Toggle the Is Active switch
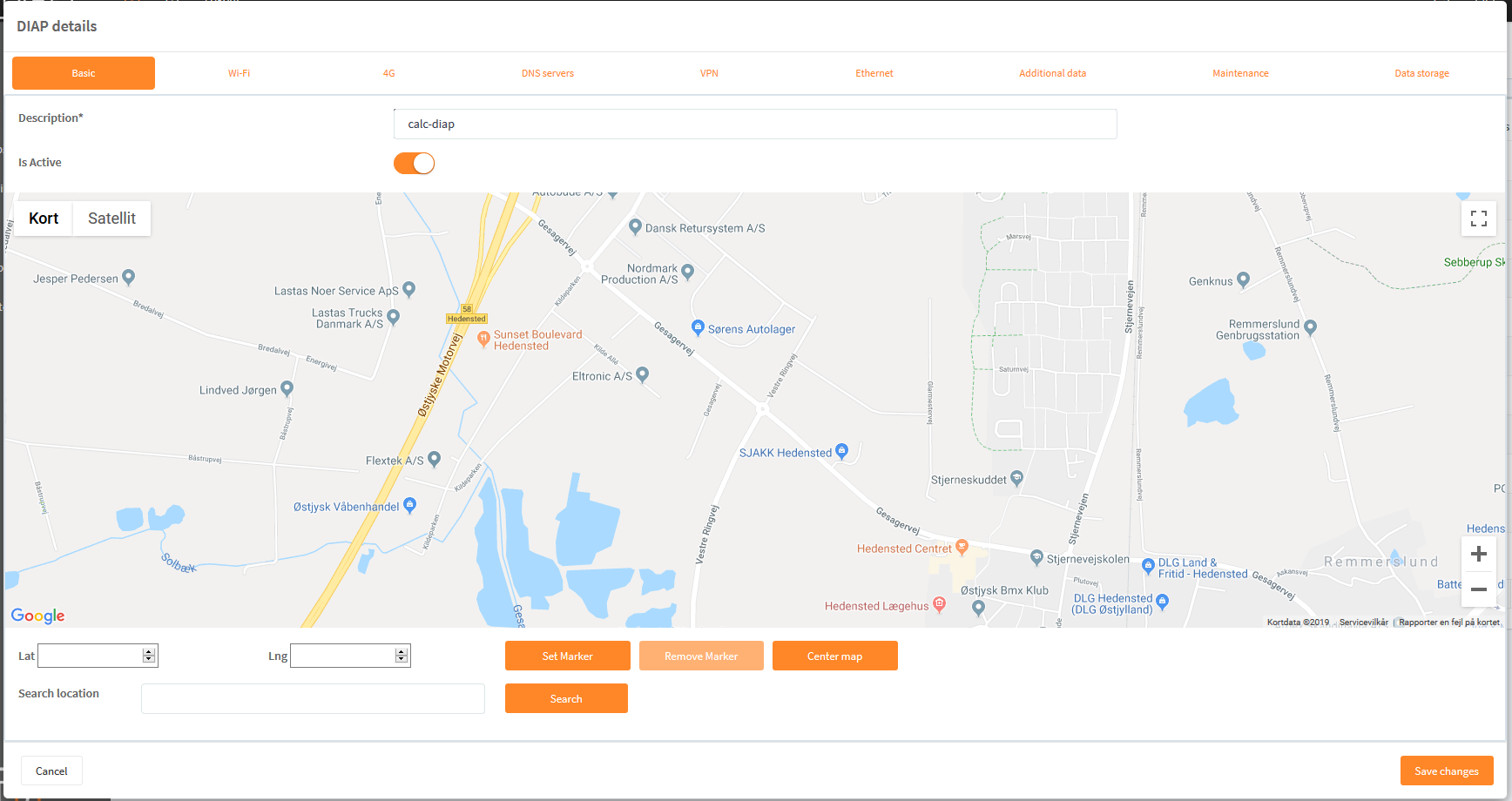Screen dimensions: 1512x801 (414, 163)
